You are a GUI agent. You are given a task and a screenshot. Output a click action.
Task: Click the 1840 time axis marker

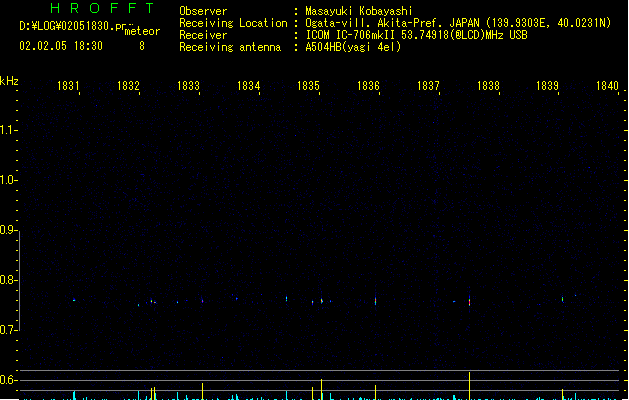607,85
